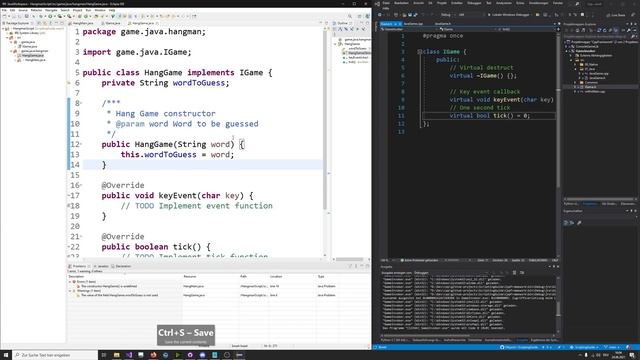The height and width of the screenshot is (360, 640).
Task: Select IGame.h in Solution Explorer
Action: click(x=590, y=87)
